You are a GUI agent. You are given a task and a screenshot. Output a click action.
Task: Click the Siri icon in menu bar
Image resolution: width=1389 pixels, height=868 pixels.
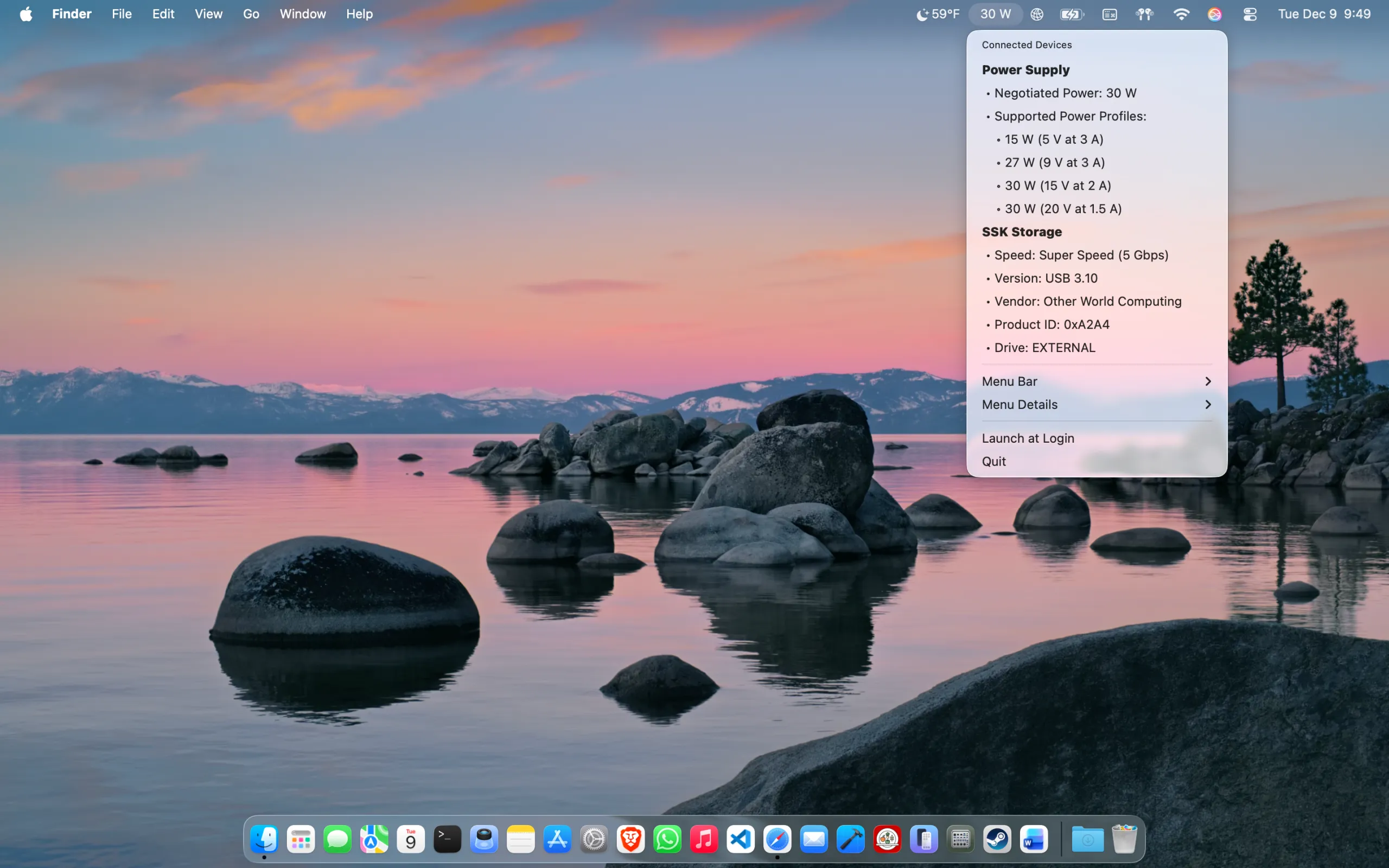click(1214, 14)
